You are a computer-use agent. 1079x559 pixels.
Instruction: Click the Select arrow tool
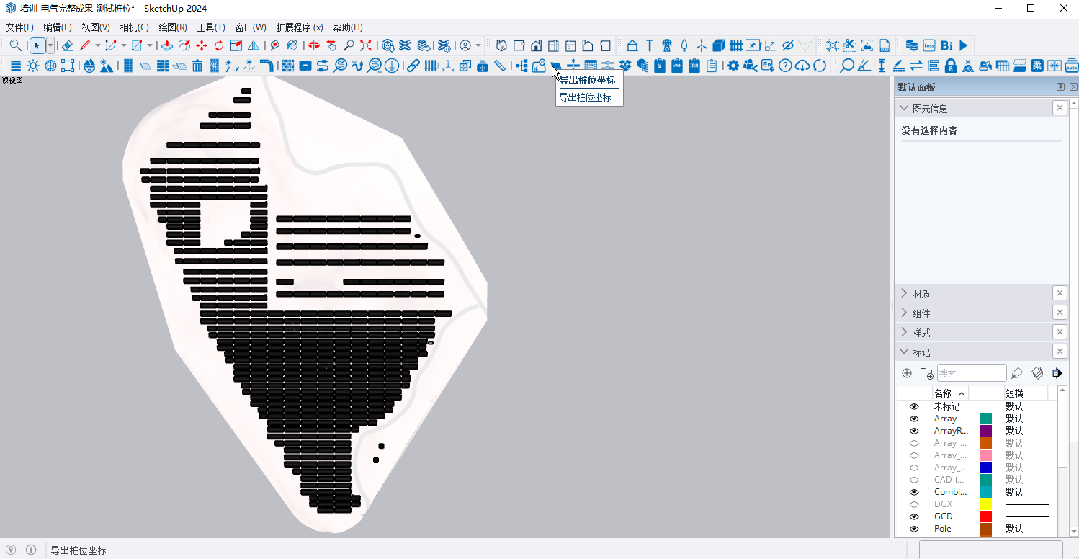(x=37, y=45)
